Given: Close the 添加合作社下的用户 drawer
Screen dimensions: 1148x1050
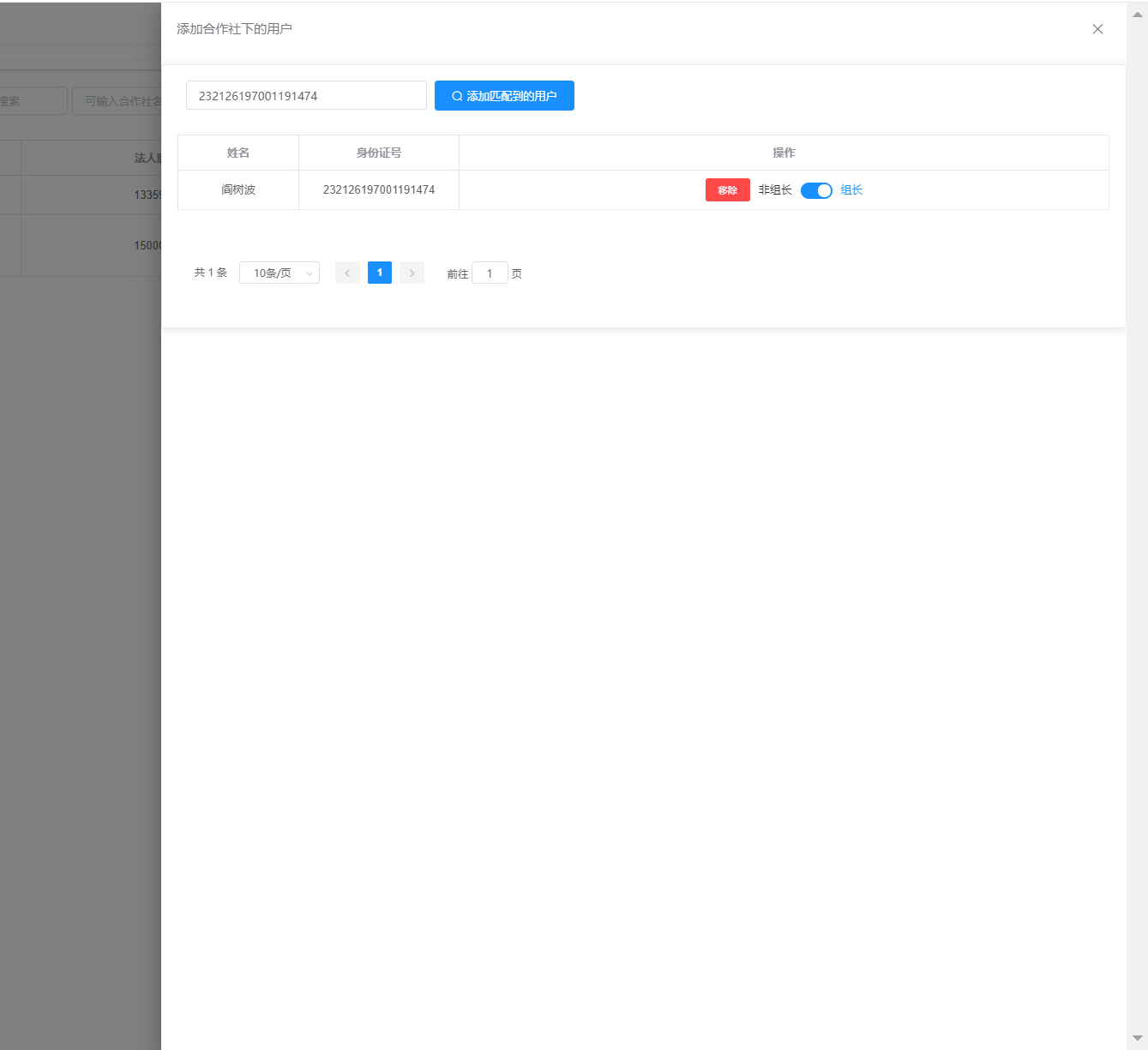Looking at the screenshot, I should point(1097,29).
